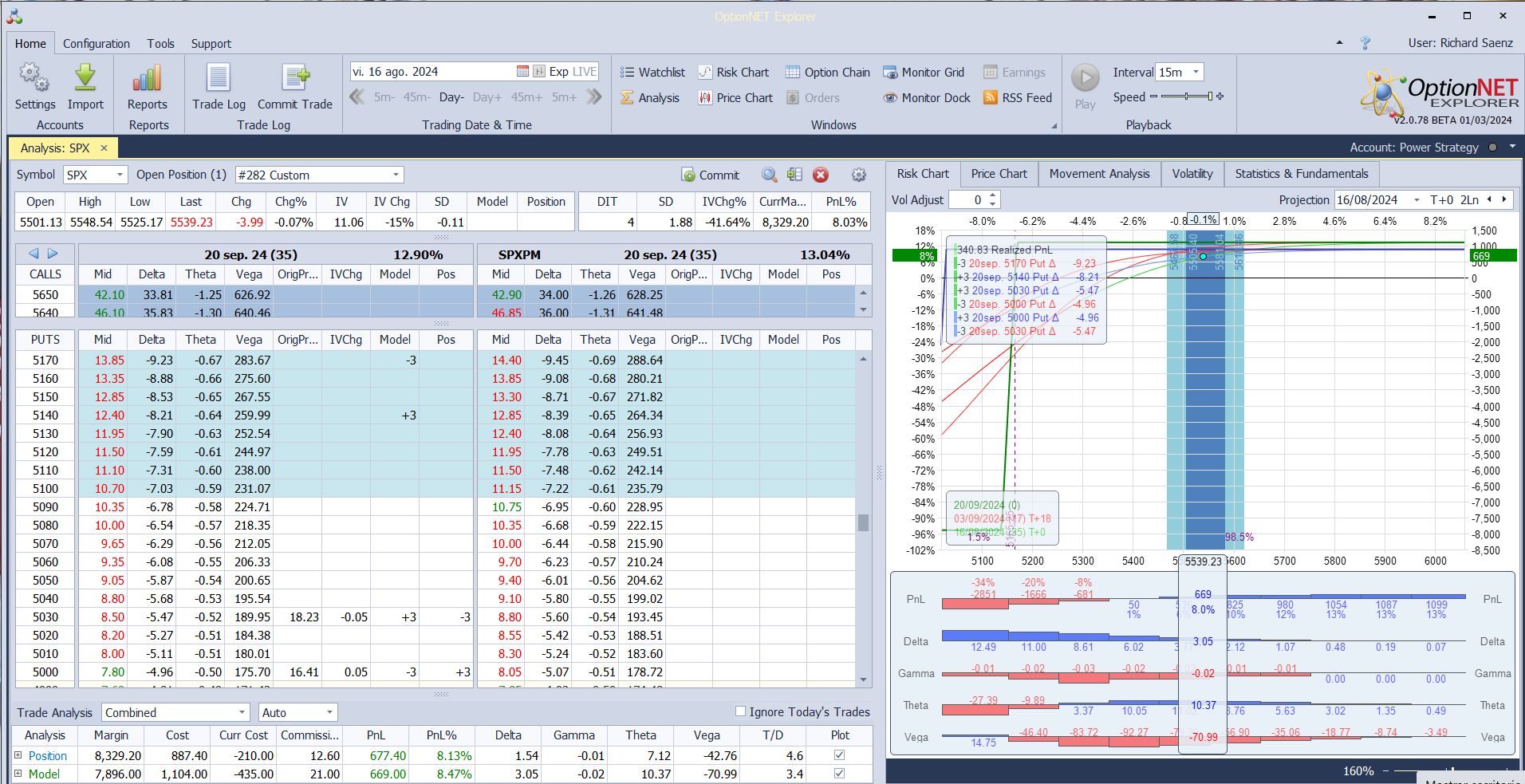This screenshot has width=1525, height=784.
Task: Collapse the ribbon with the up arrow
Action: tap(1339, 42)
